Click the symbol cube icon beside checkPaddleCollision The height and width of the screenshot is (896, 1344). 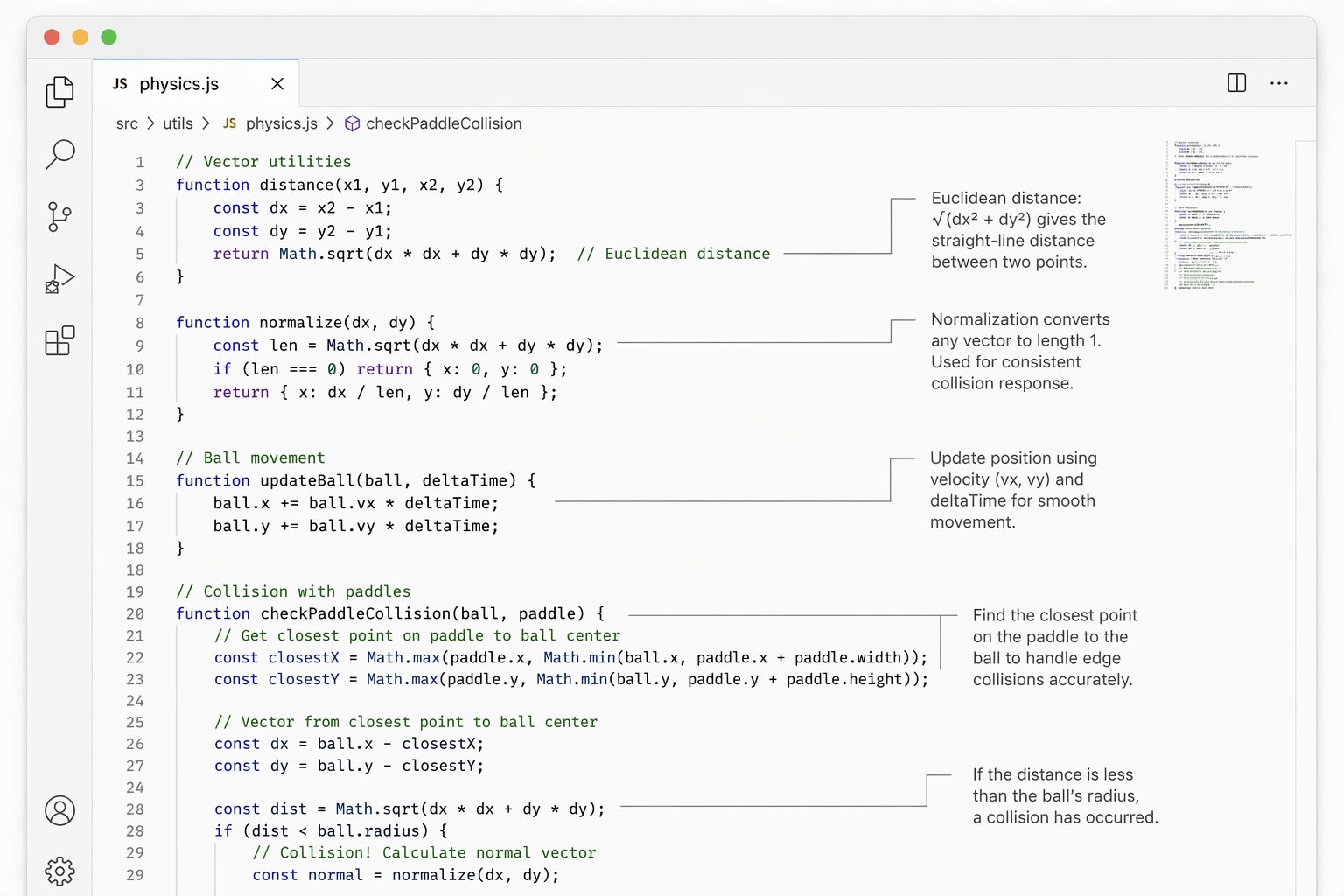pyautogui.click(x=351, y=123)
